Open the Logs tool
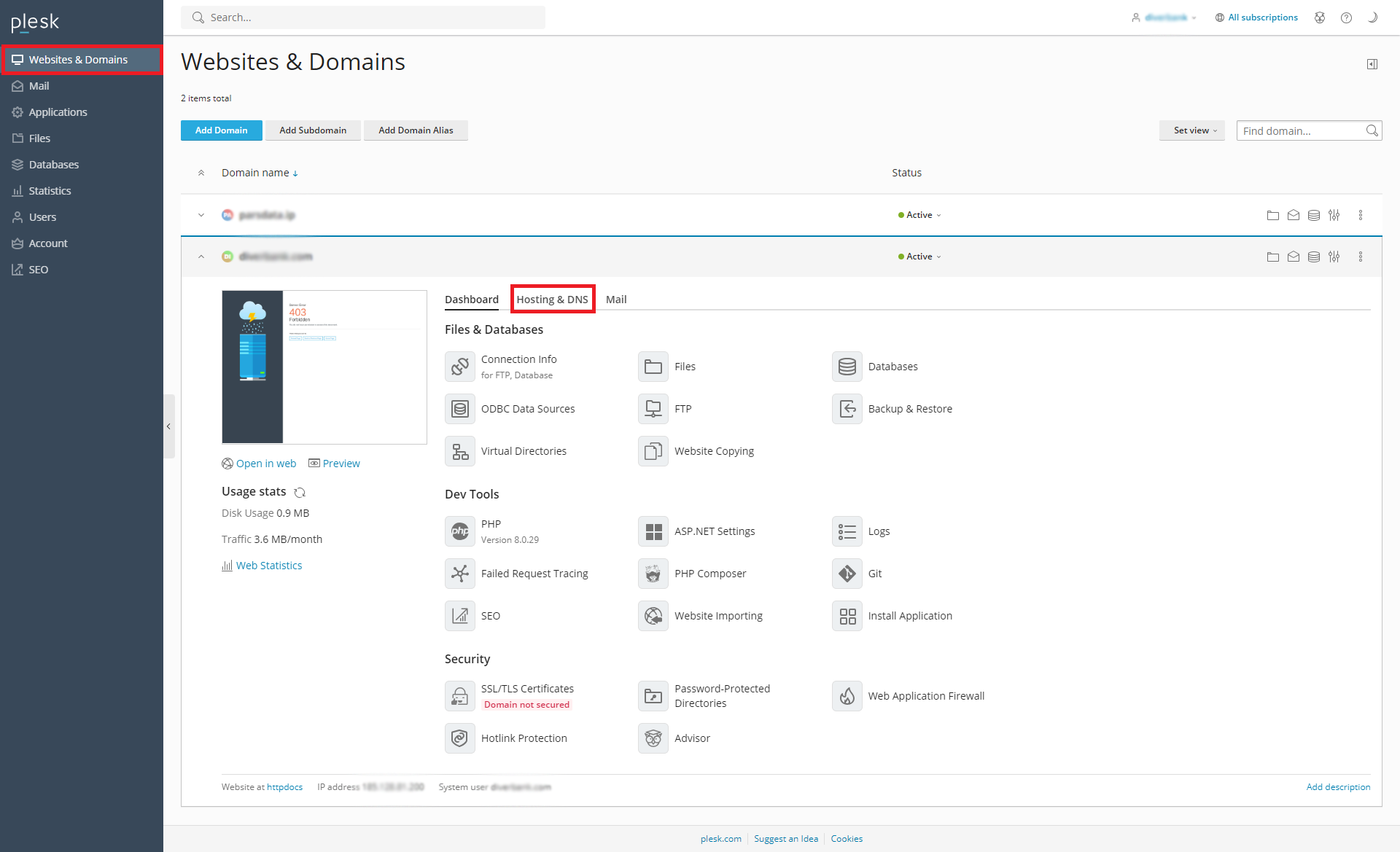This screenshot has height=852, width=1400. tap(861, 531)
